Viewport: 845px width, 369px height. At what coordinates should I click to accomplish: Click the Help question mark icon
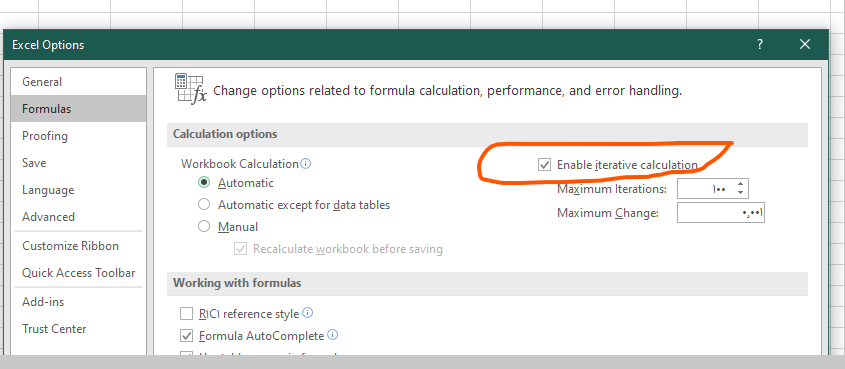coord(759,45)
